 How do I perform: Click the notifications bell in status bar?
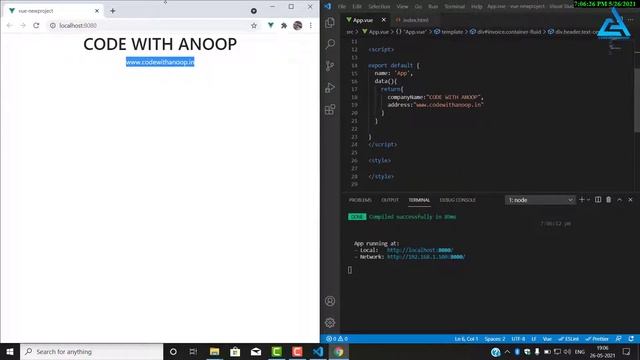pyautogui.click(x=631, y=339)
